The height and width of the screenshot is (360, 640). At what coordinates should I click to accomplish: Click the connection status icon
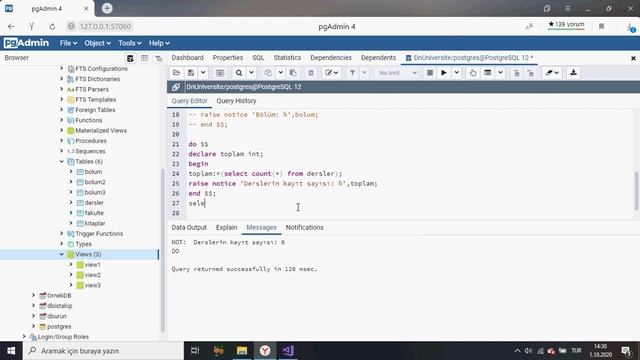coord(176,87)
